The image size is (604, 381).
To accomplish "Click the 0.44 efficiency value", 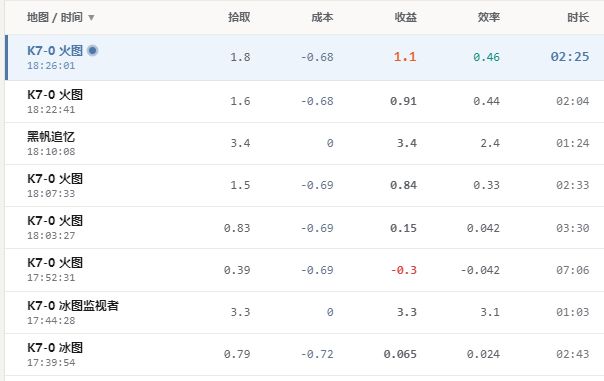I will pyautogui.click(x=486, y=101).
